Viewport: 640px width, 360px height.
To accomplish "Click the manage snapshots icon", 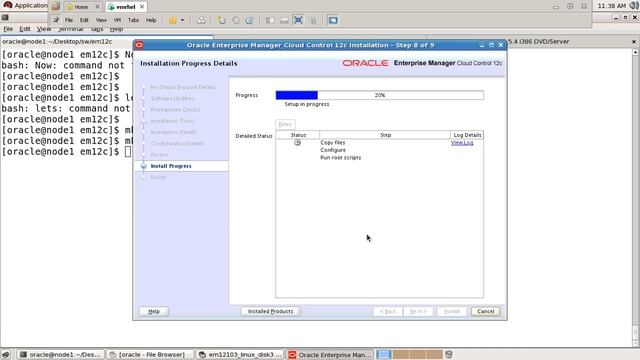I will (249, 20).
